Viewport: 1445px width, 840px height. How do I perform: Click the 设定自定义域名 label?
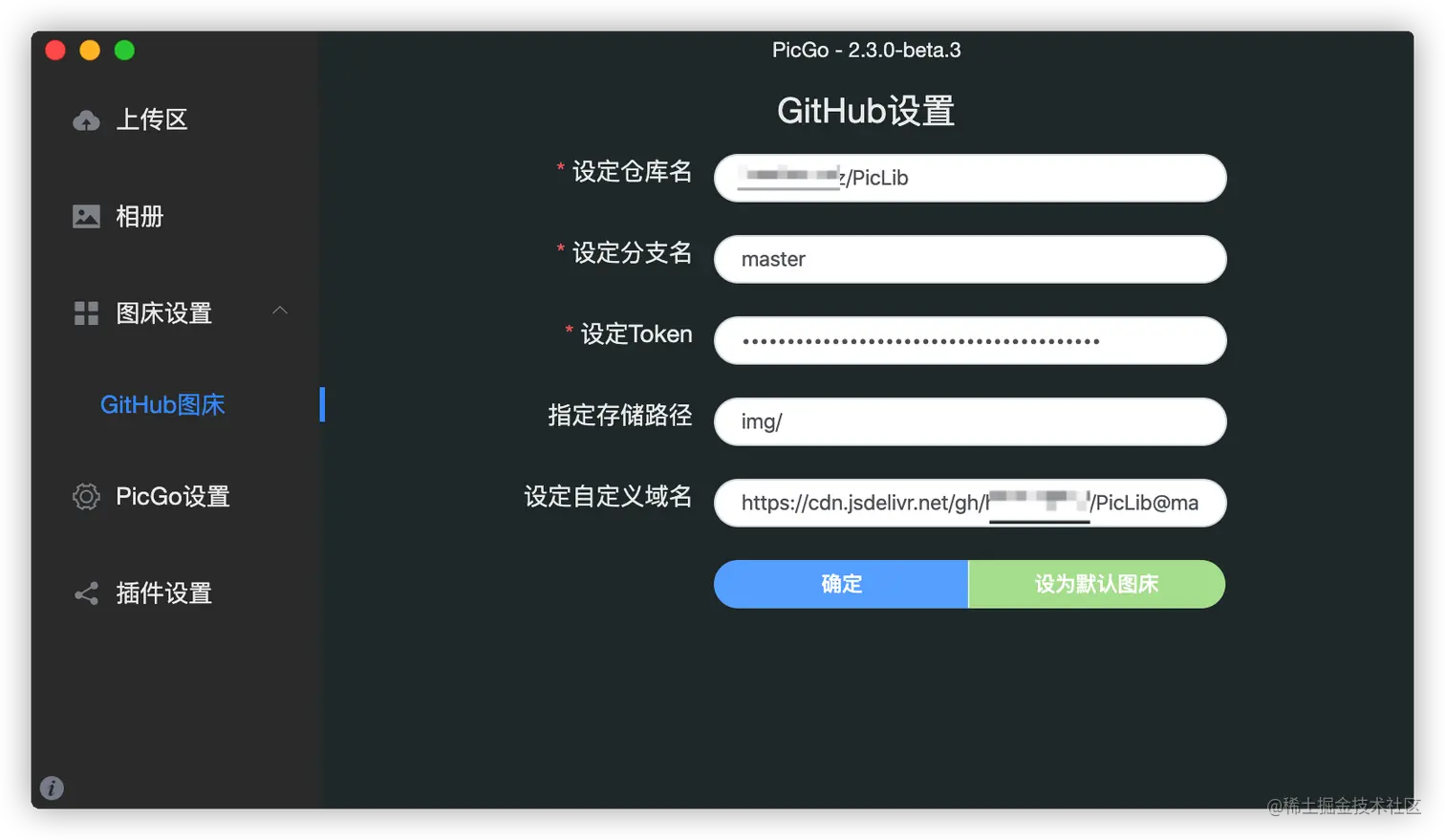pos(608,497)
